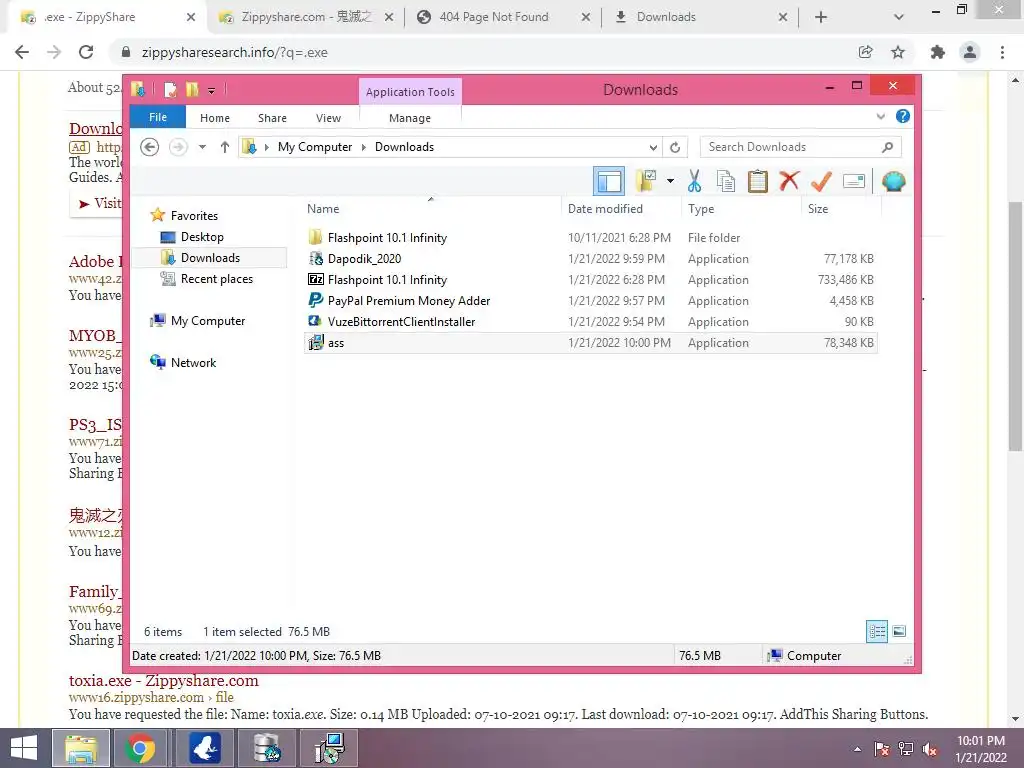The image size is (1024, 768).
Task: Switch to the Share ribbon tab
Action: coord(272,118)
